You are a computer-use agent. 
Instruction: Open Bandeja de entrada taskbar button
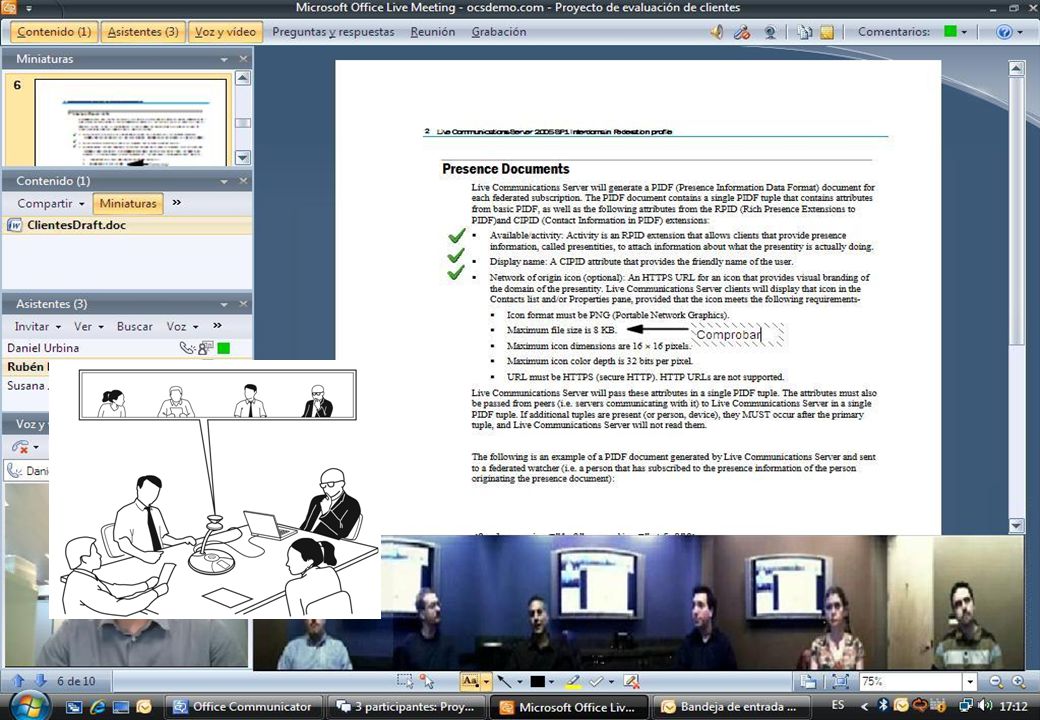coord(733,707)
